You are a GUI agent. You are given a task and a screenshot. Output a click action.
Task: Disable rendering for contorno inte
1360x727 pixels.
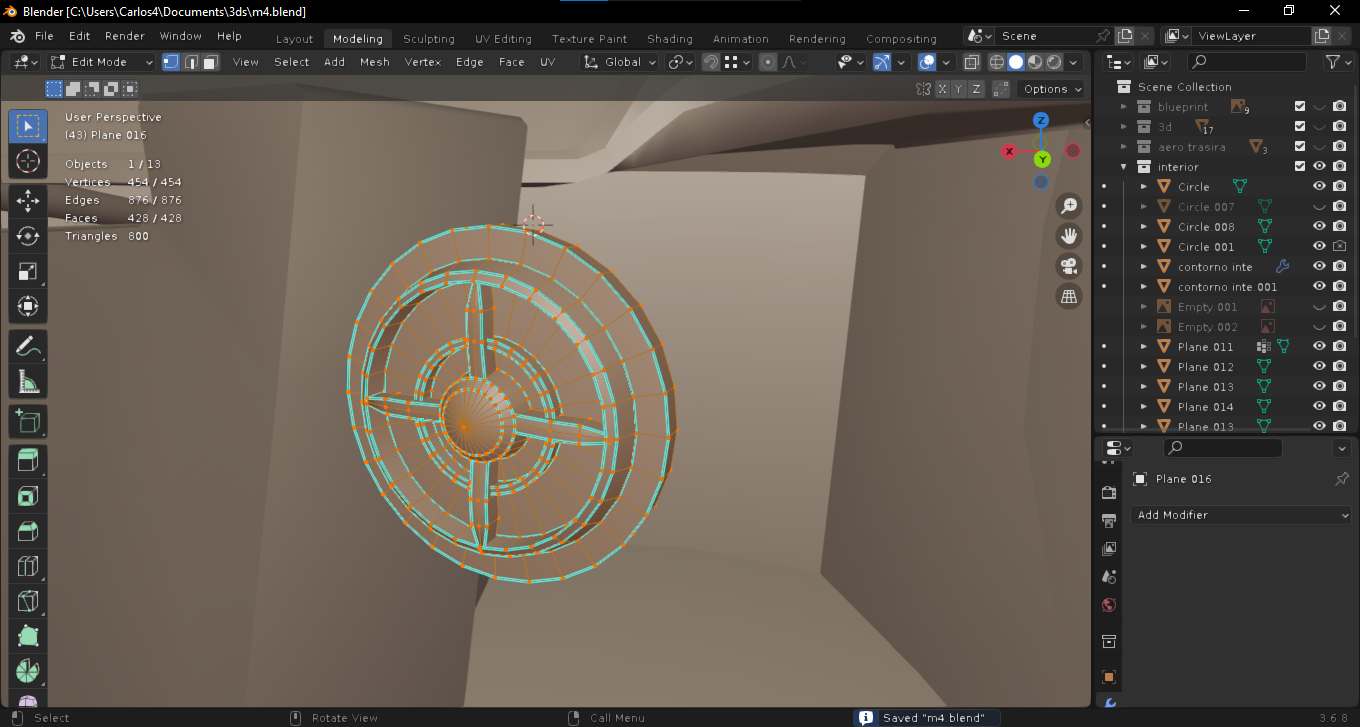(x=1339, y=267)
